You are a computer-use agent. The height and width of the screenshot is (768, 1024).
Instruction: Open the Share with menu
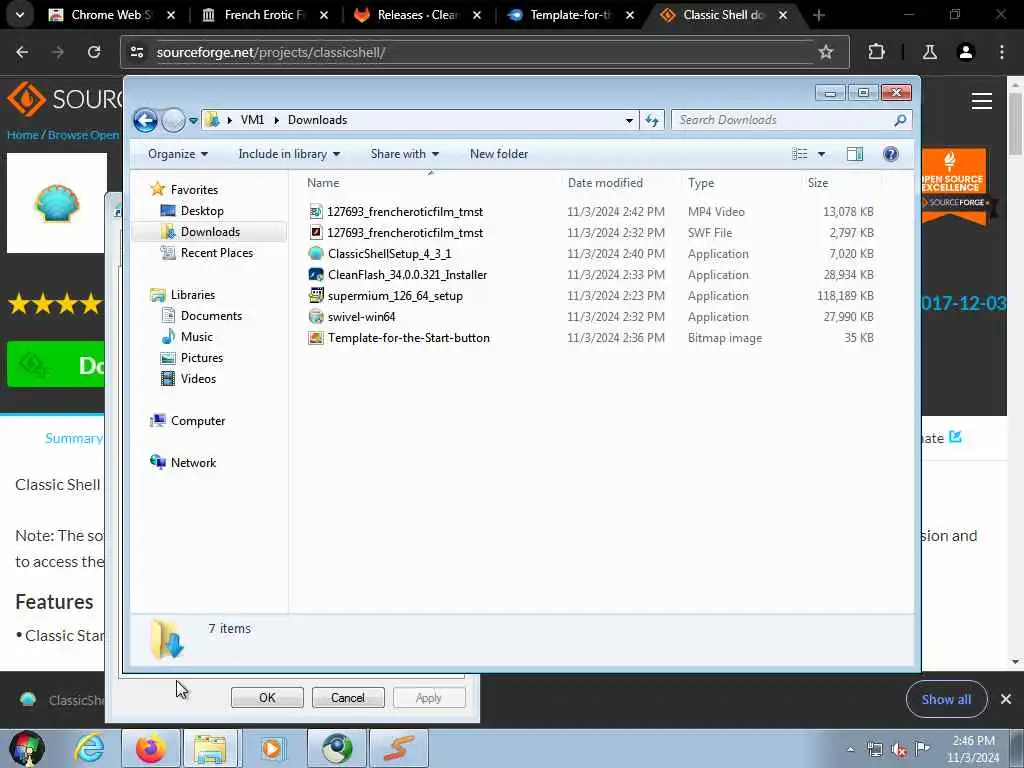tap(404, 153)
